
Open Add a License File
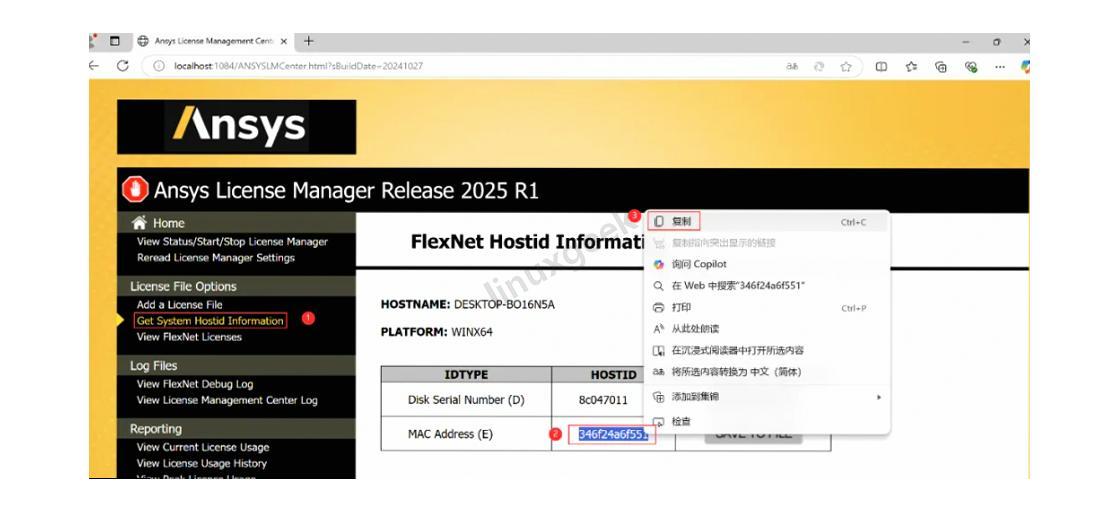pyautogui.click(x=179, y=304)
